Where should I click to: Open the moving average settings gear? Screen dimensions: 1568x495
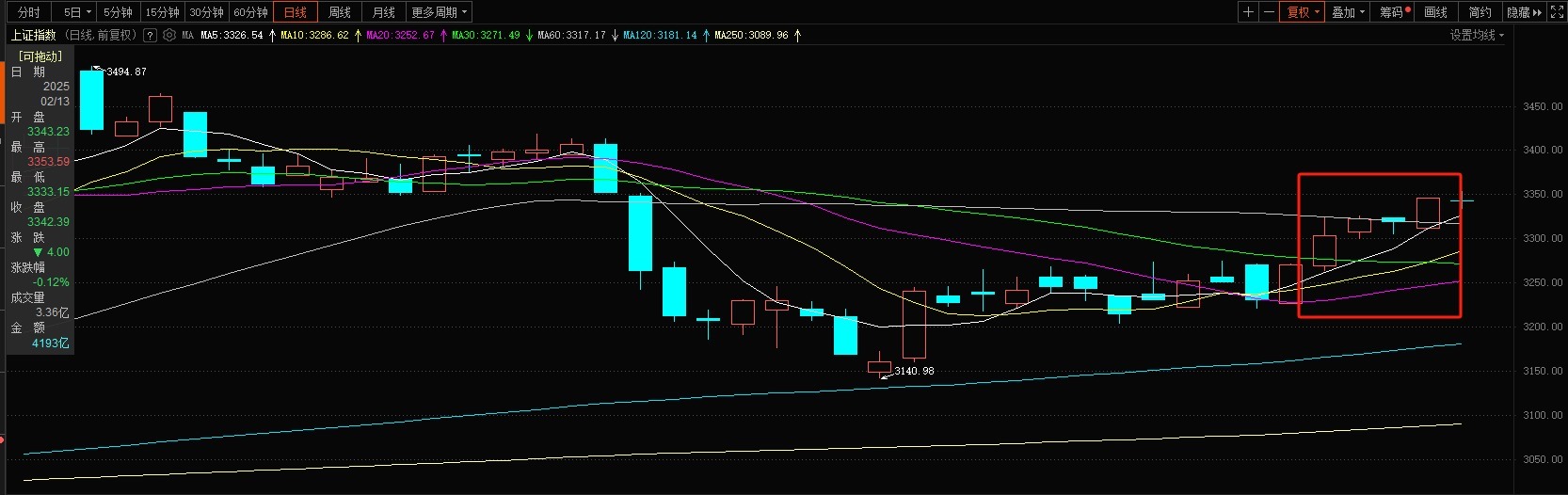coord(169,35)
